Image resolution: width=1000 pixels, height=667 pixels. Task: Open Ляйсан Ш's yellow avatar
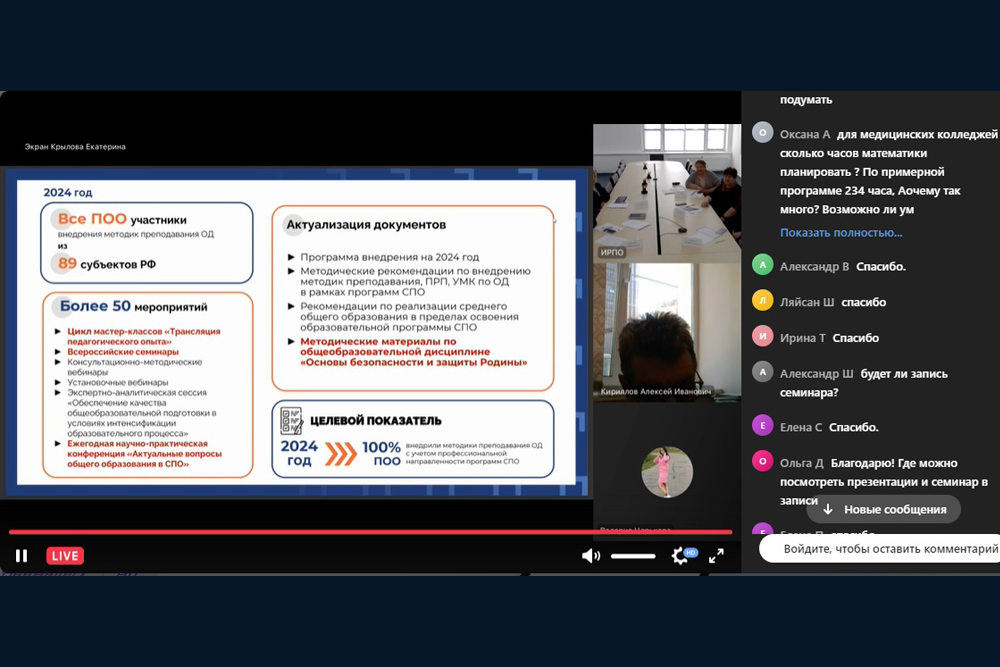click(763, 302)
